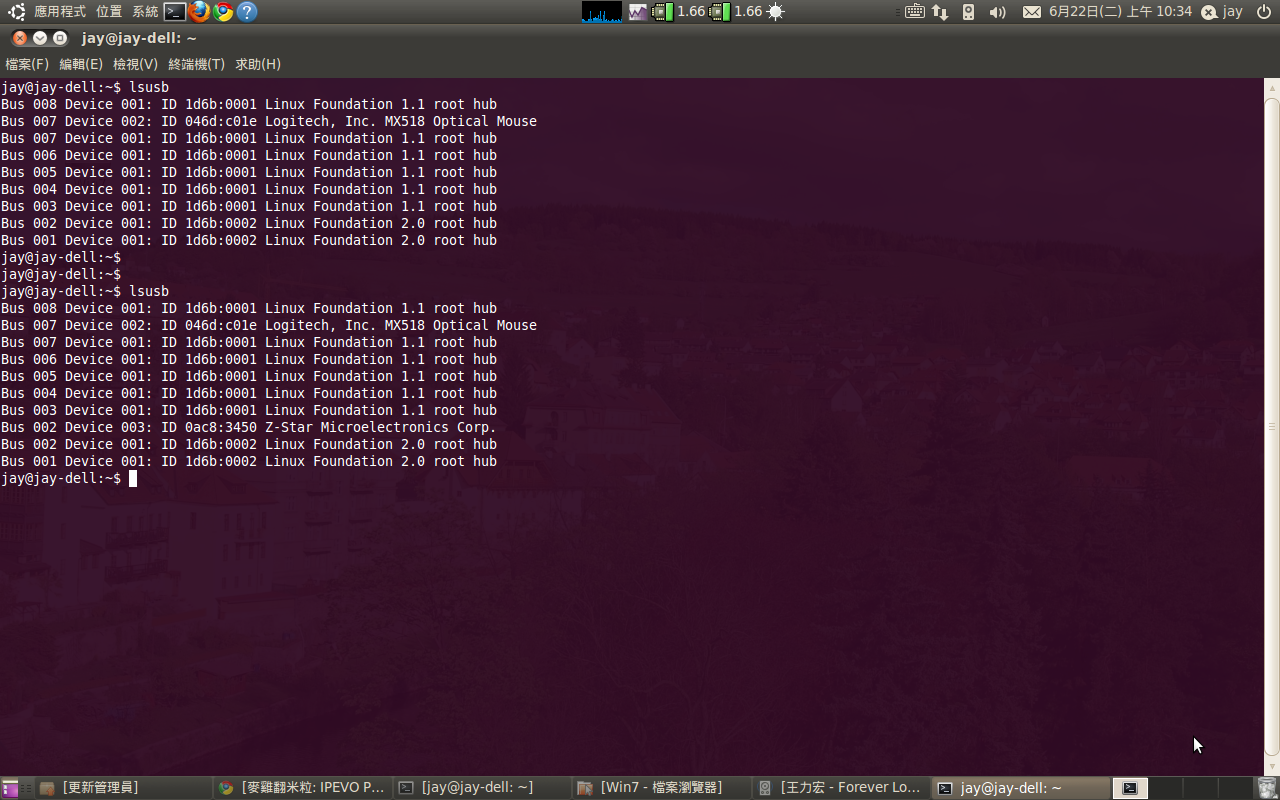1280x800 pixels.
Task: Open the 系統 system menu
Action: click(x=145, y=12)
